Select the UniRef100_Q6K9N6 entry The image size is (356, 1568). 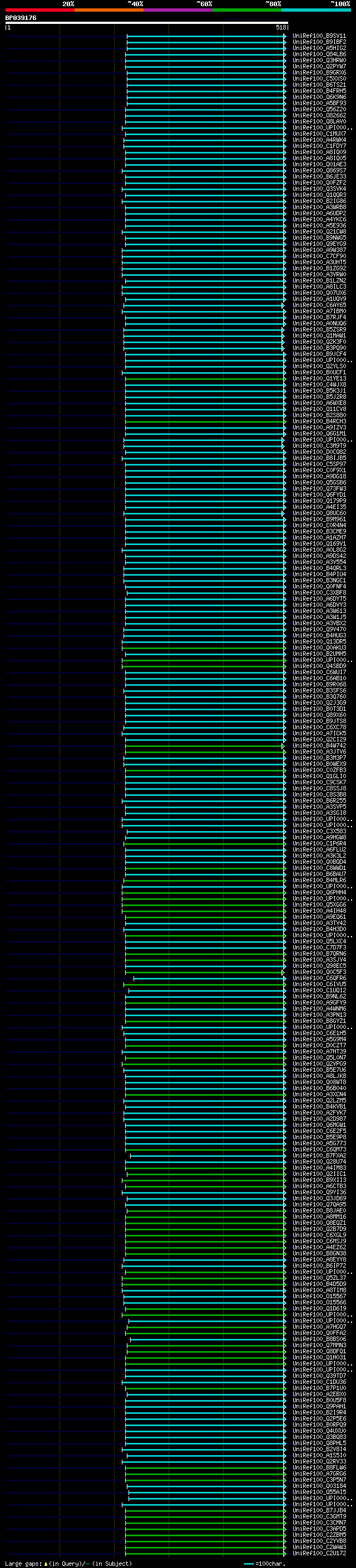pyautogui.click(x=319, y=97)
